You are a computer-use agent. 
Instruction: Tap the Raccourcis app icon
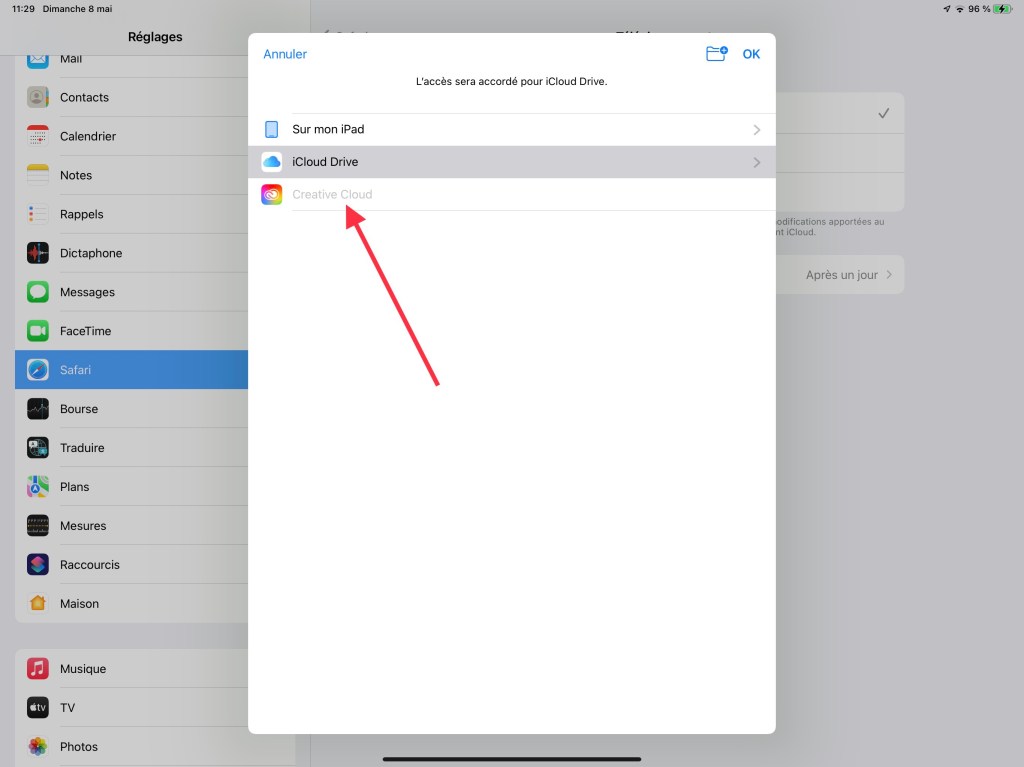tap(38, 565)
